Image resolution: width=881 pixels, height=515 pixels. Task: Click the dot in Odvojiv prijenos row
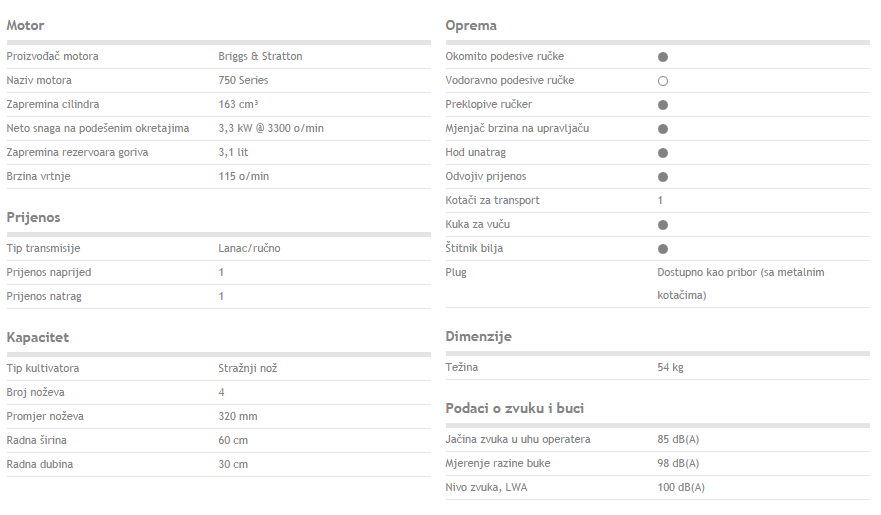coord(663,177)
